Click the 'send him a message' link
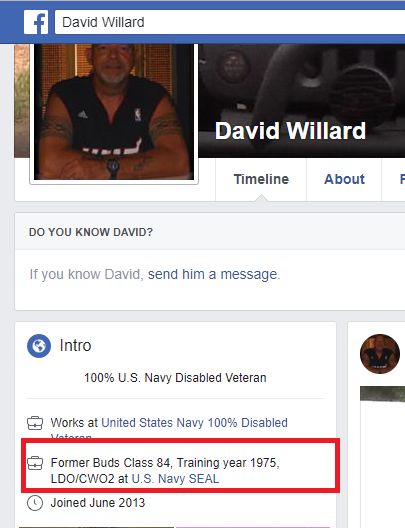This screenshot has width=405, height=528. click(x=212, y=274)
